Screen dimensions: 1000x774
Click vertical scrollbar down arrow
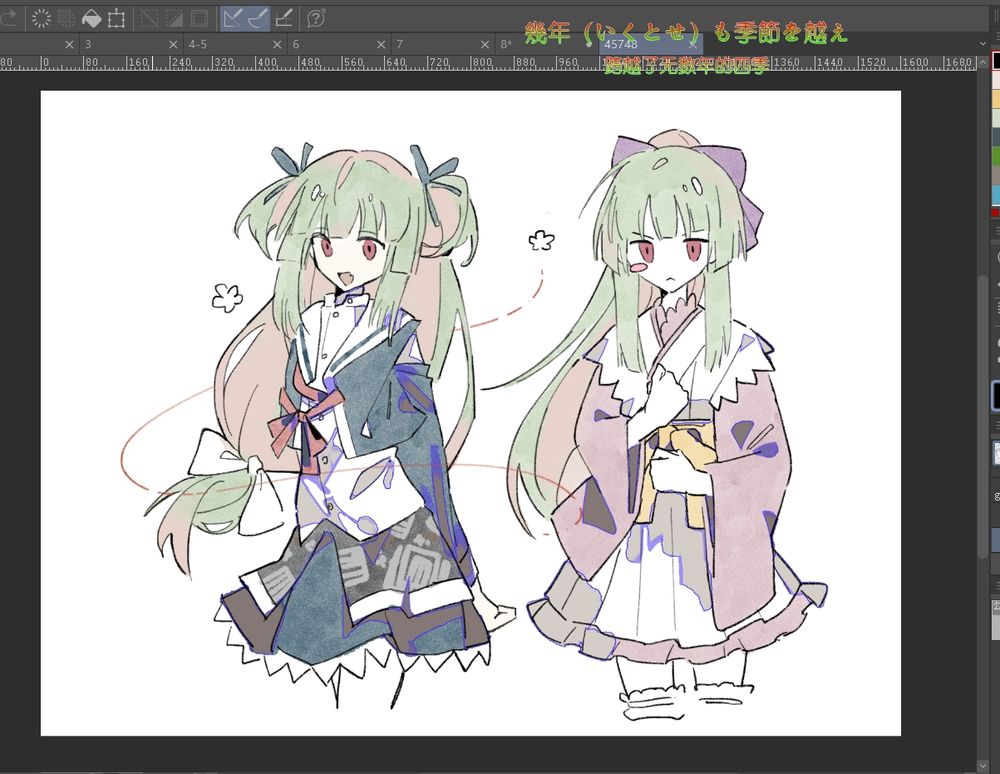(982, 764)
